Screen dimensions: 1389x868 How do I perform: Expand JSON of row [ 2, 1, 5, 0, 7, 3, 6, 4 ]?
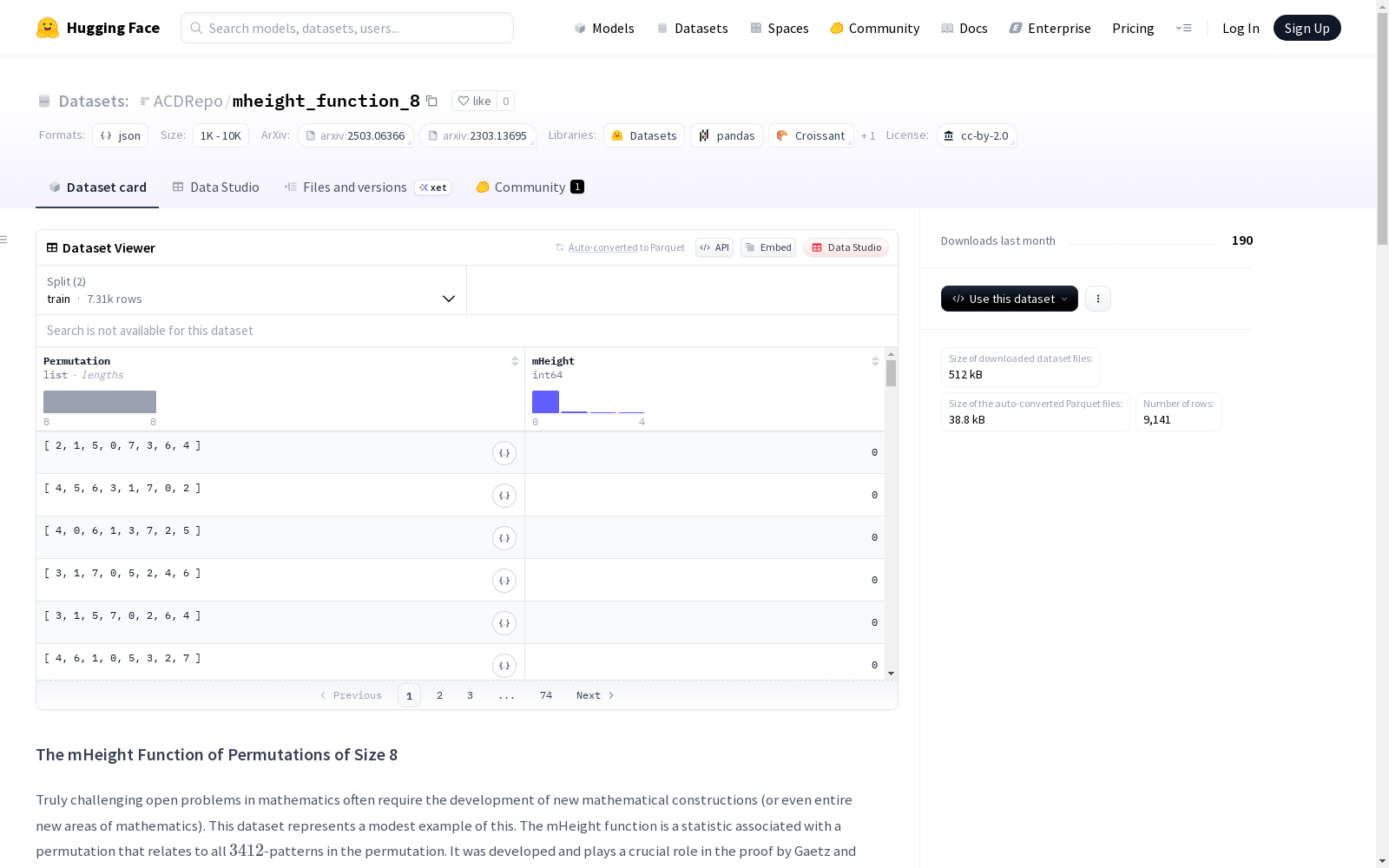(x=504, y=453)
